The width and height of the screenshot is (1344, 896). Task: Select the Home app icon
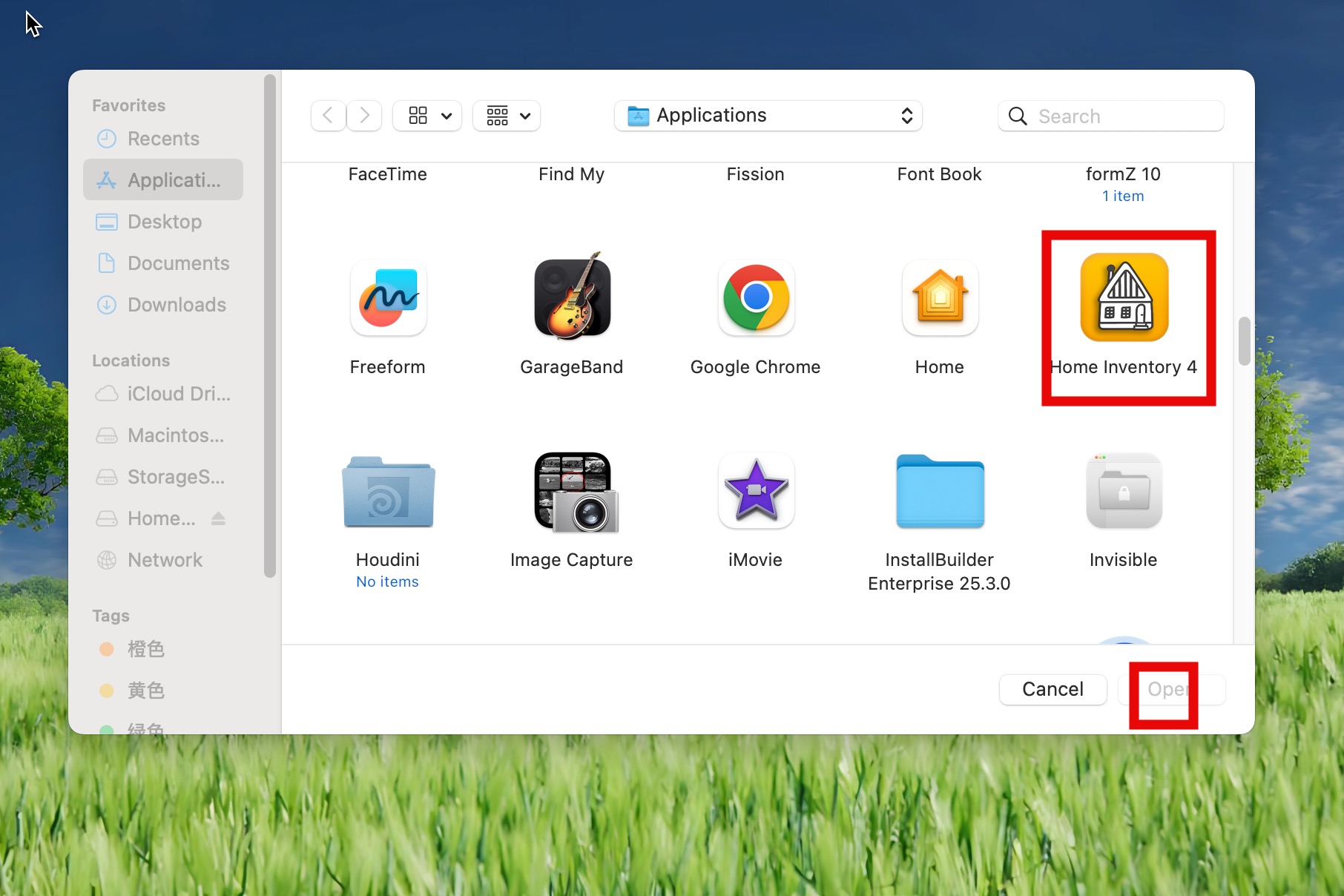(940, 298)
